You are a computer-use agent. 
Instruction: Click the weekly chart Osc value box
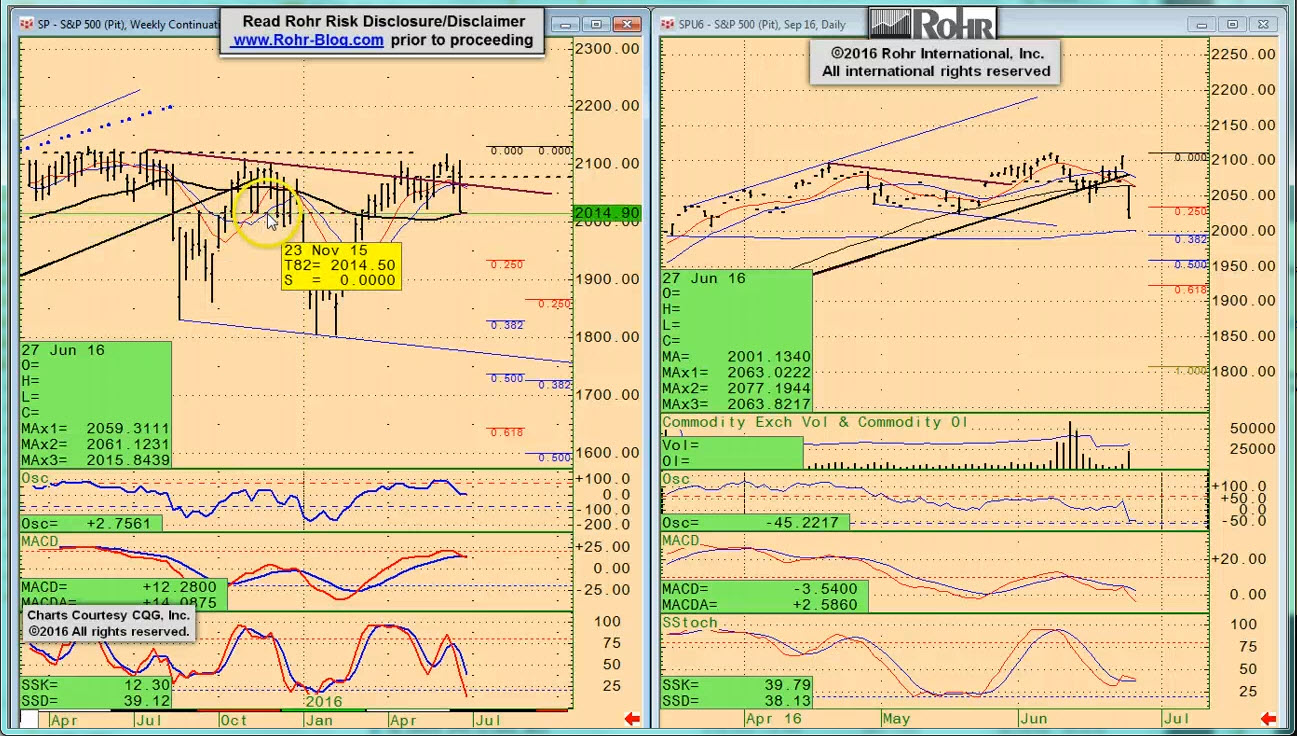[x=90, y=523]
